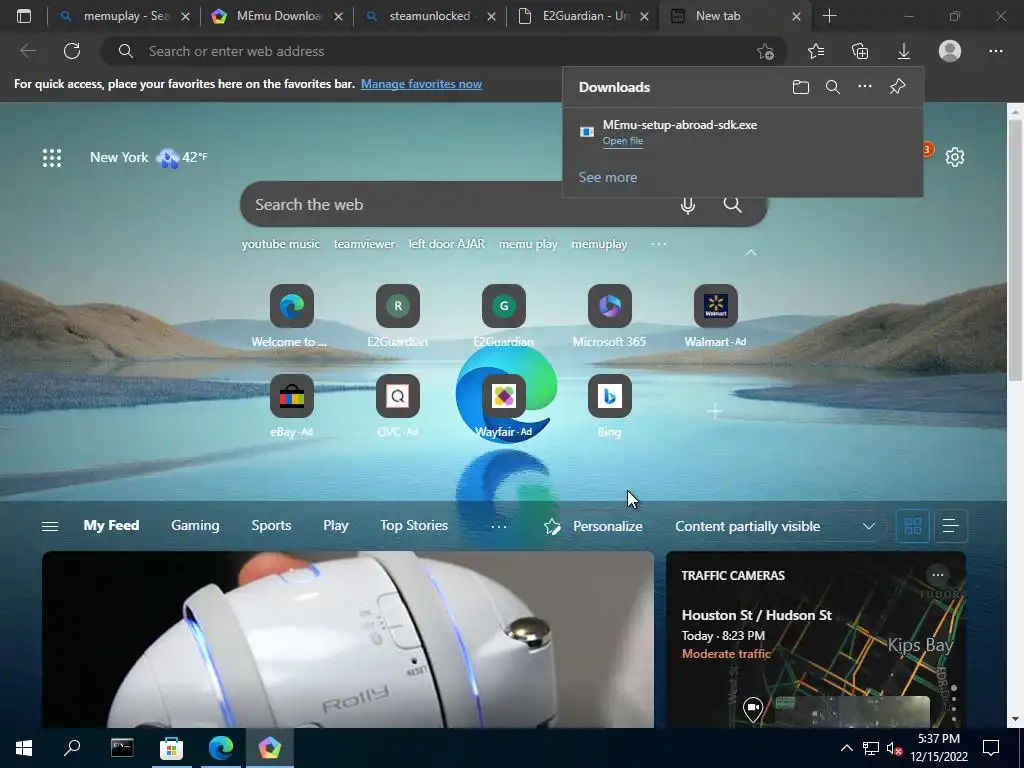This screenshot has height=768, width=1024.
Task: Open the QVC ad quick link
Action: pos(398,407)
